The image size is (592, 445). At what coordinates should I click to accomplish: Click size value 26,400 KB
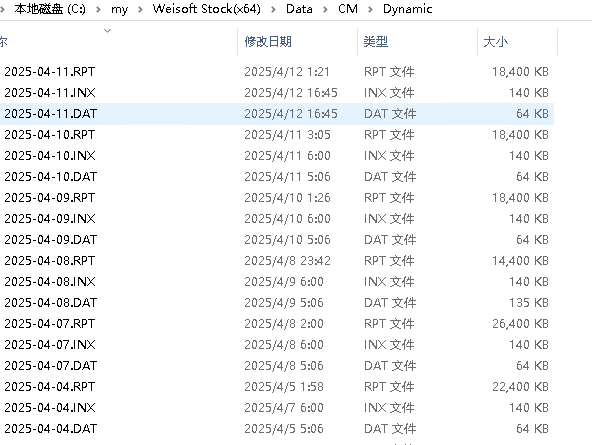click(520, 323)
